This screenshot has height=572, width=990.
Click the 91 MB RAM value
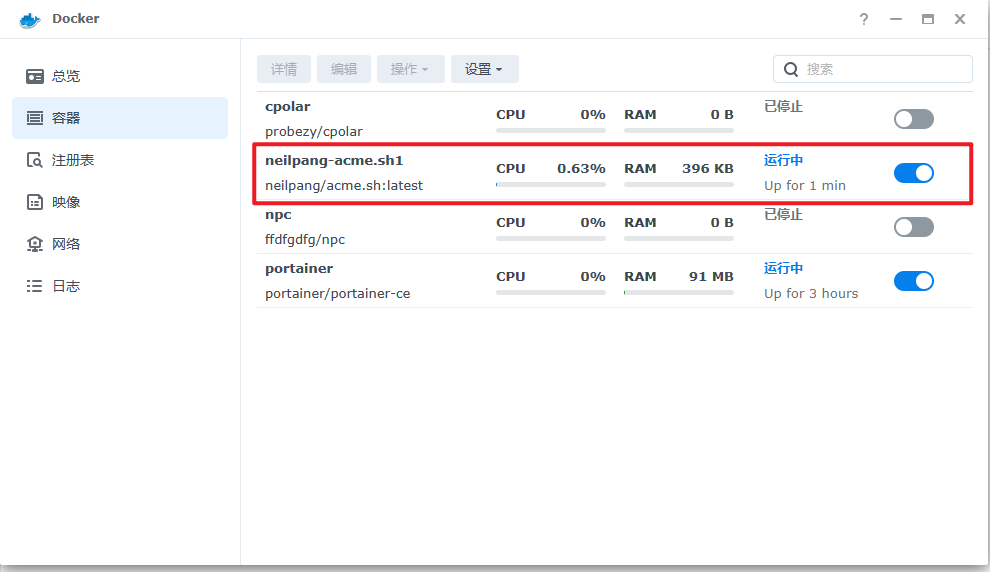[x=712, y=277]
